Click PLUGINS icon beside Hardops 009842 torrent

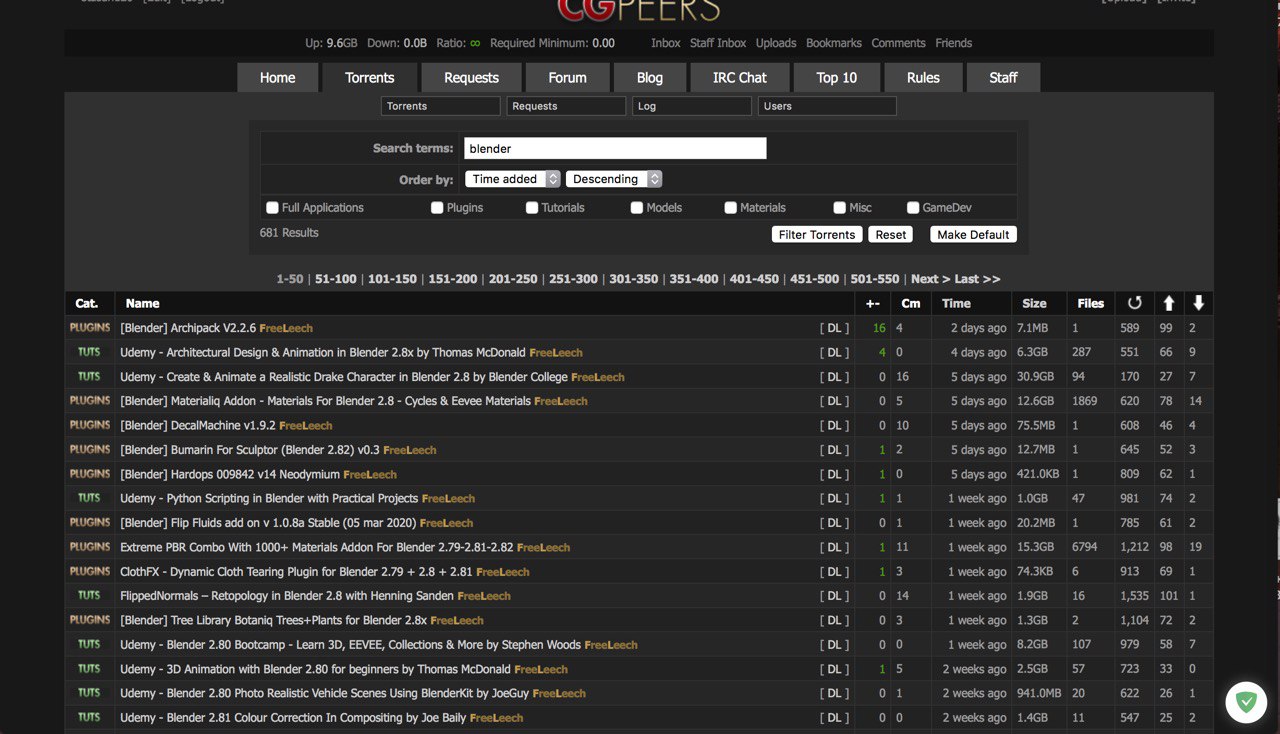(90, 474)
